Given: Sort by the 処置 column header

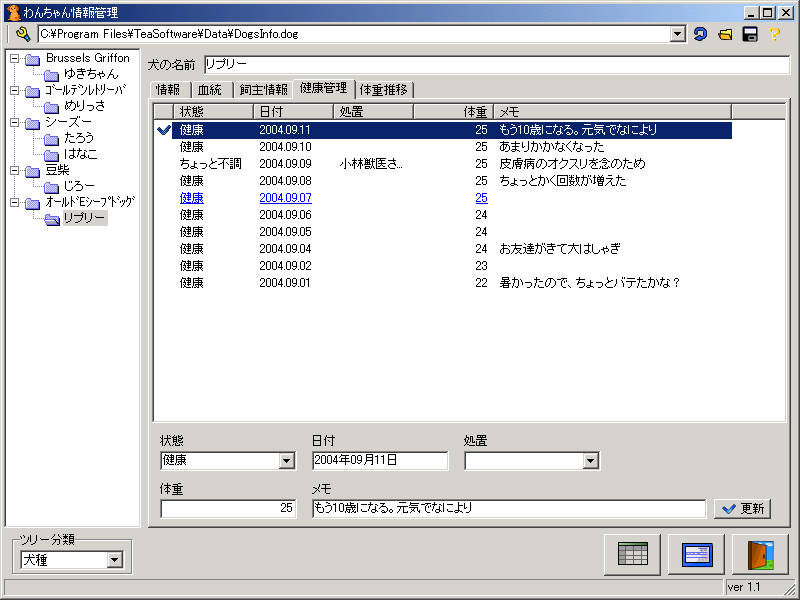Looking at the screenshot, I should click(x=373, y=111).
